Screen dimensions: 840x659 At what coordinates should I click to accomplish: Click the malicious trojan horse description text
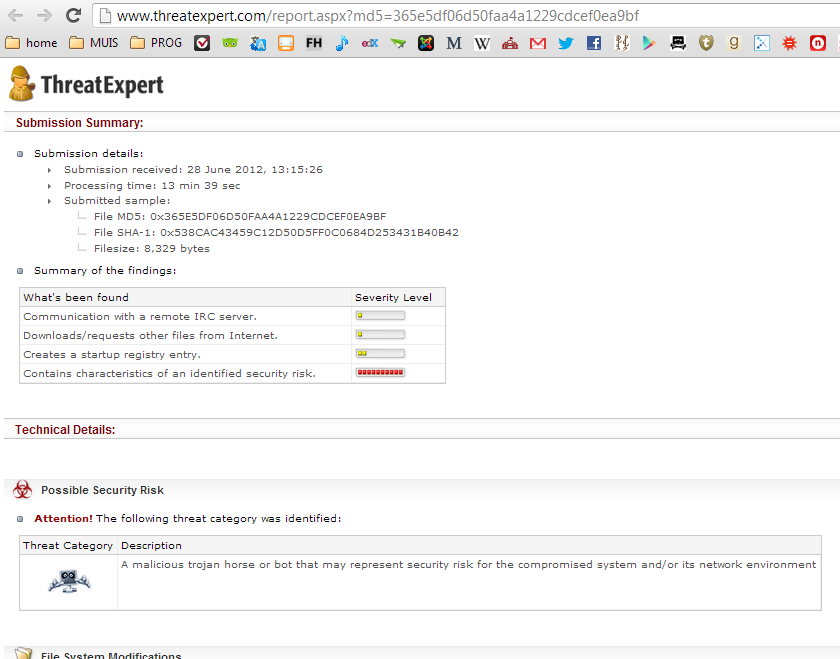pos(468,565)
